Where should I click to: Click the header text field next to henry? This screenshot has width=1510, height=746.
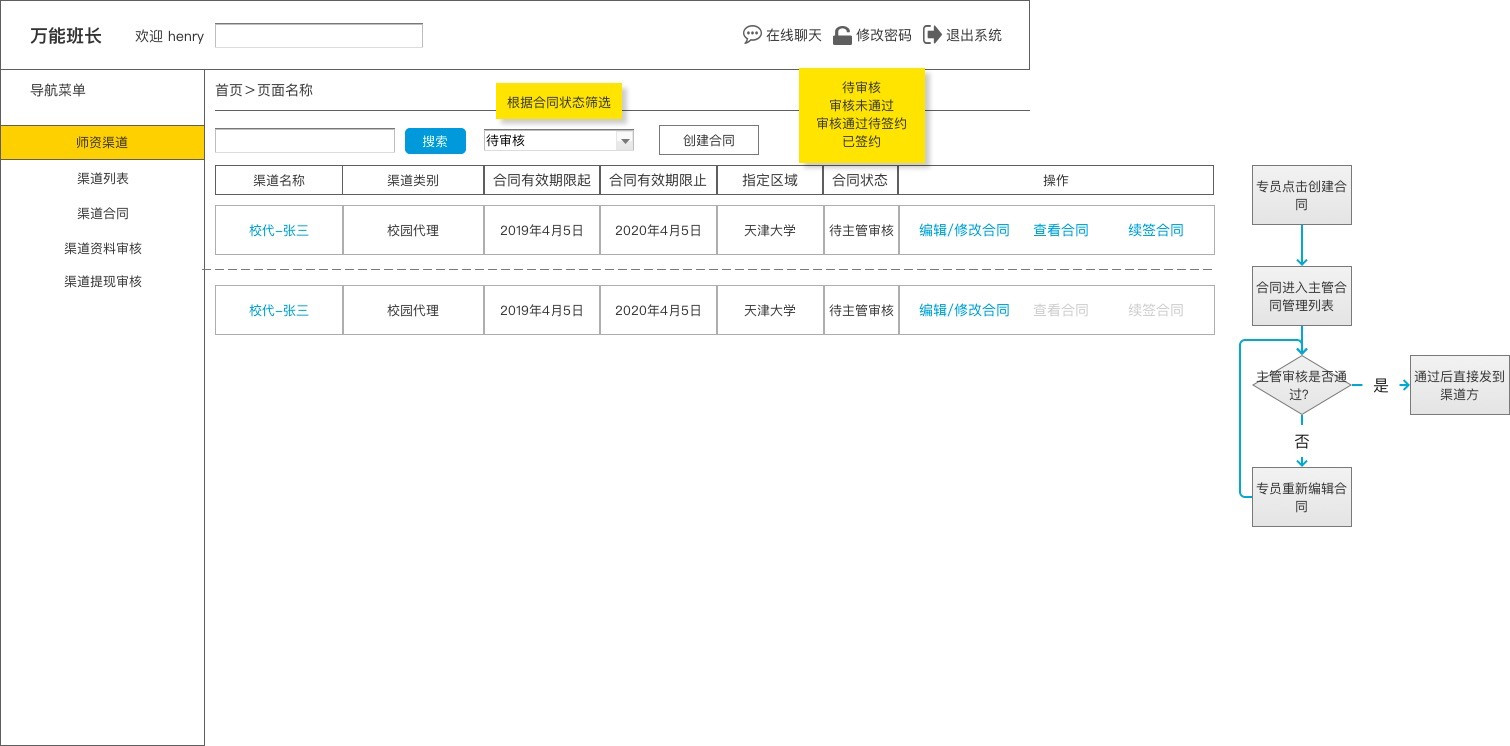318,36
